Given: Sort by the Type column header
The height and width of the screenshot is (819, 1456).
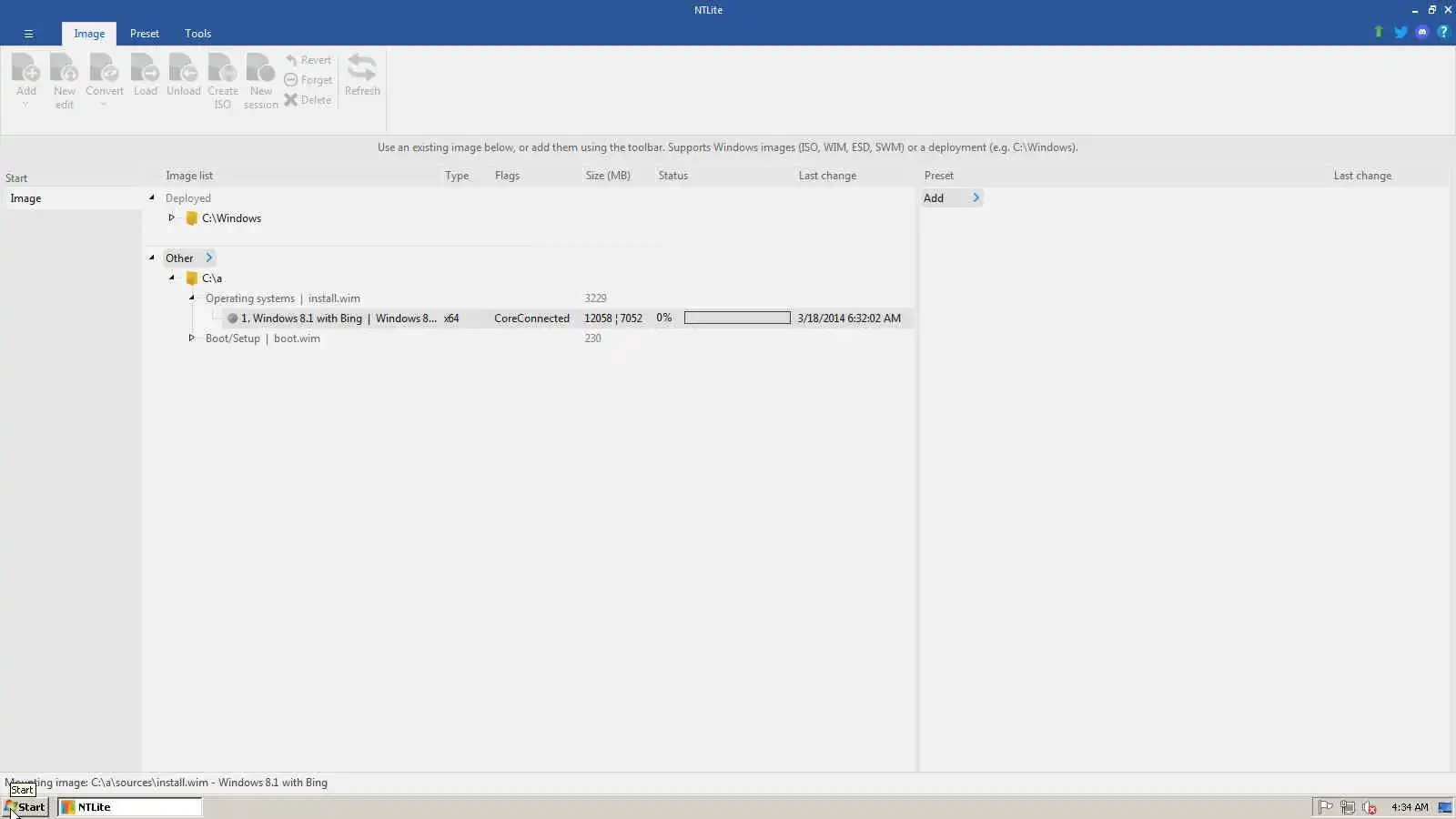Looking at the screenshot, I should tap(457, 176).
